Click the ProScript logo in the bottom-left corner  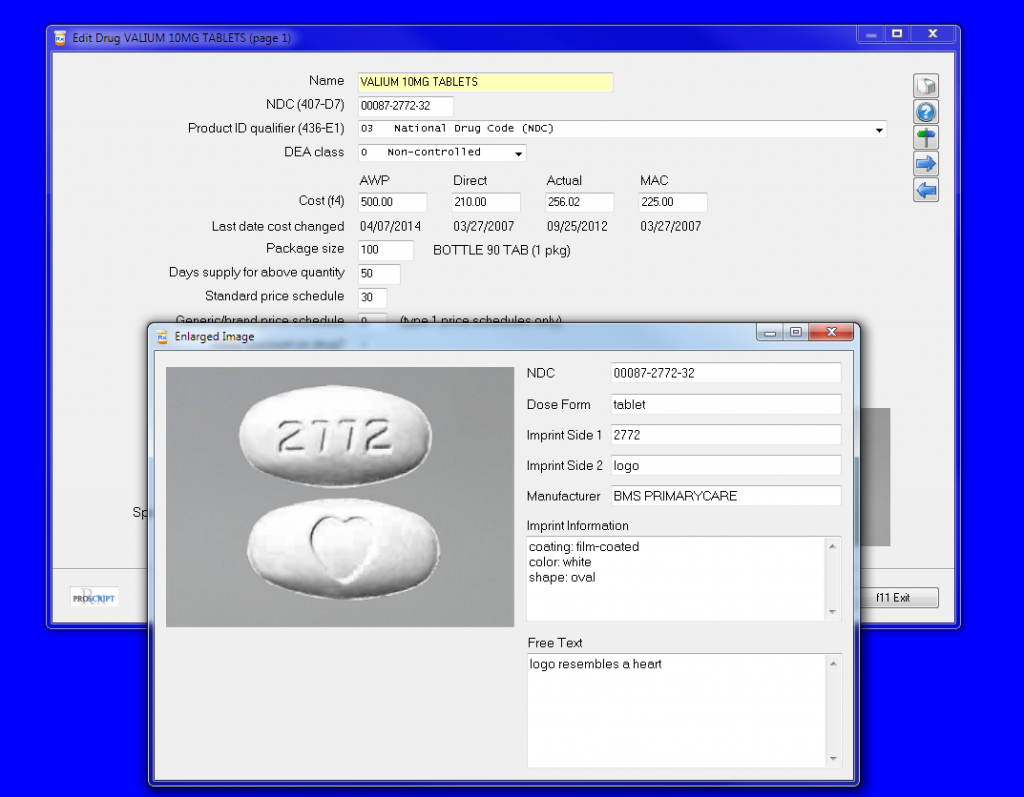click(x=94, y=597)
